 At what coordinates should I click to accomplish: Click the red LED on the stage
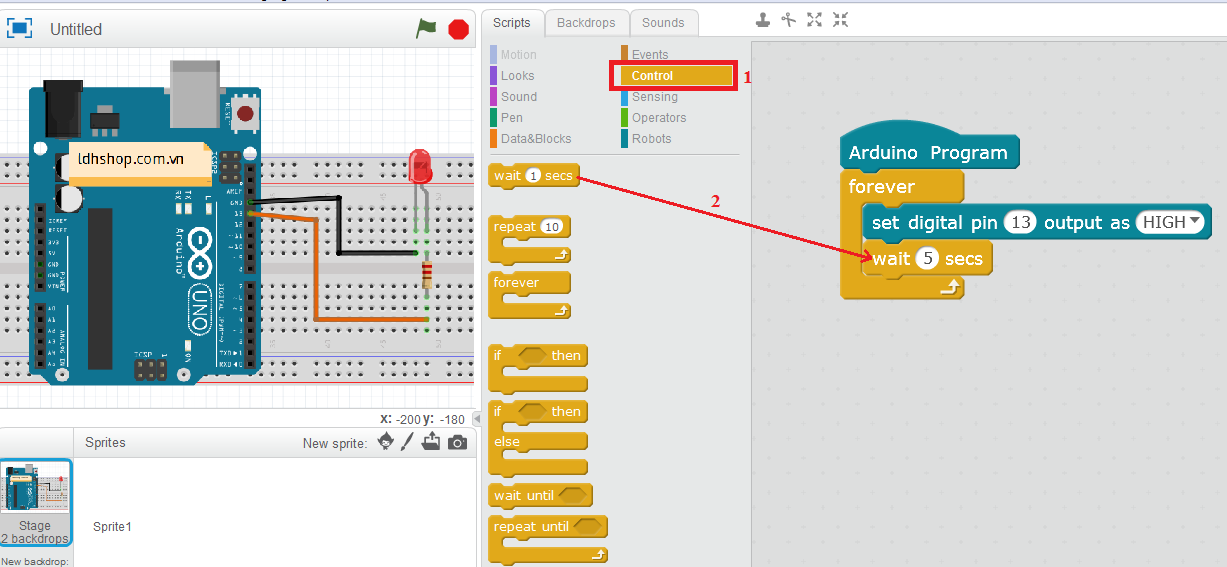[420, 166]
